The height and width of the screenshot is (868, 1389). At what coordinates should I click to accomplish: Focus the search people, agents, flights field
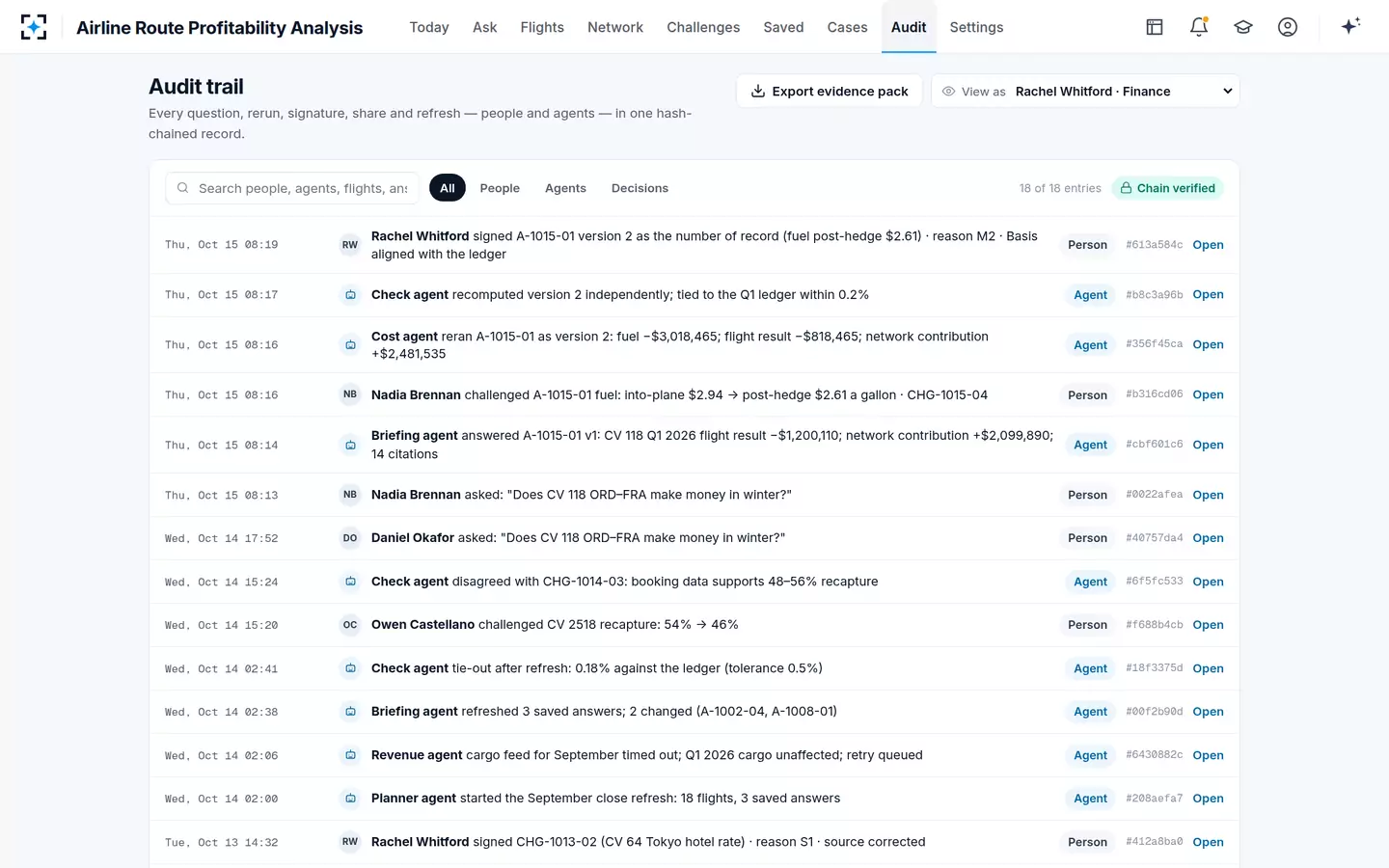[292, 188]
